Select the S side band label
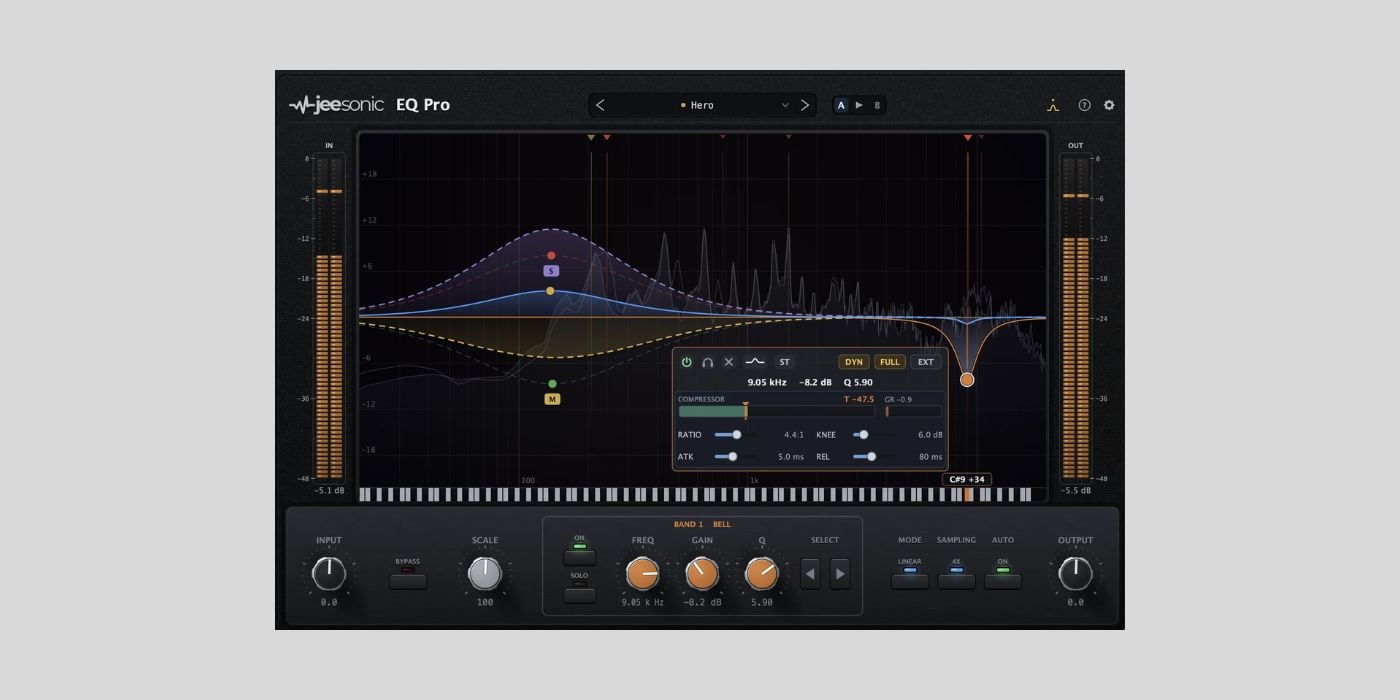The height and width of the screenshot is (700, 1400). tap(551, 271)
